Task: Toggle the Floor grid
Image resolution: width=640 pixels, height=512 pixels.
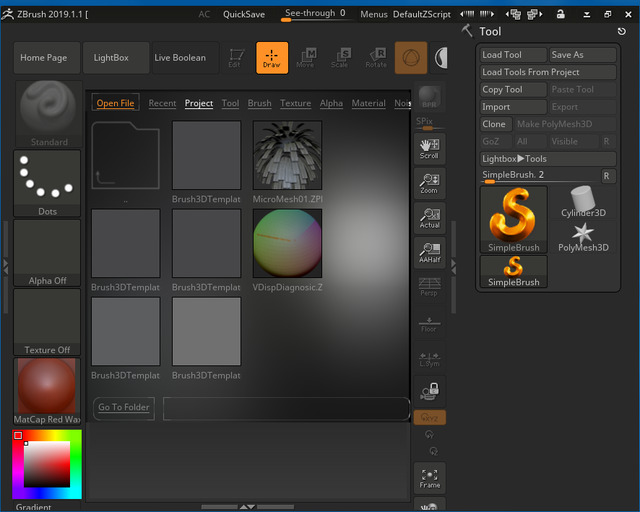Action: tap(429, 324)
